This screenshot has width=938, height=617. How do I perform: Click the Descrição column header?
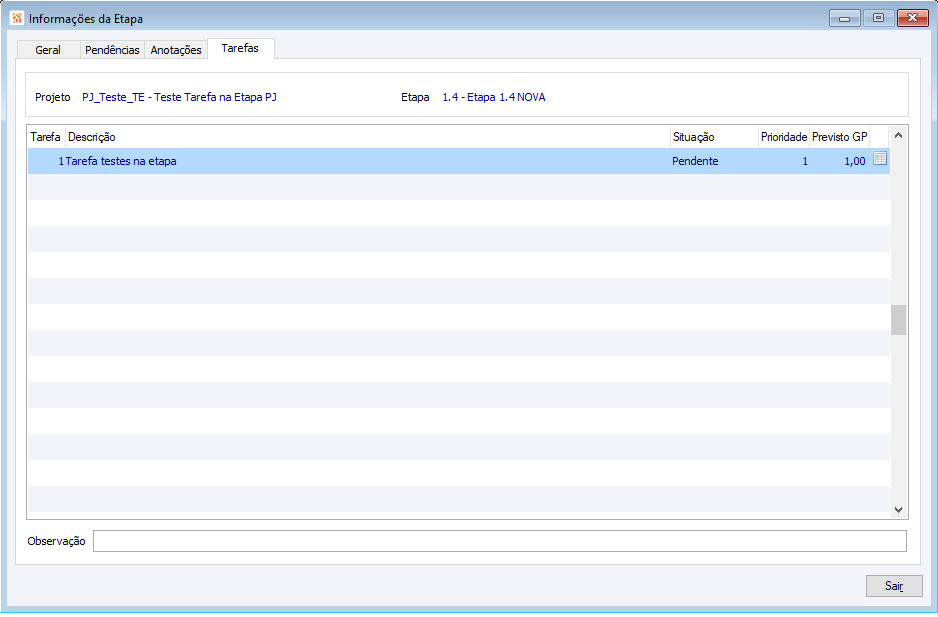click(367, 137)
